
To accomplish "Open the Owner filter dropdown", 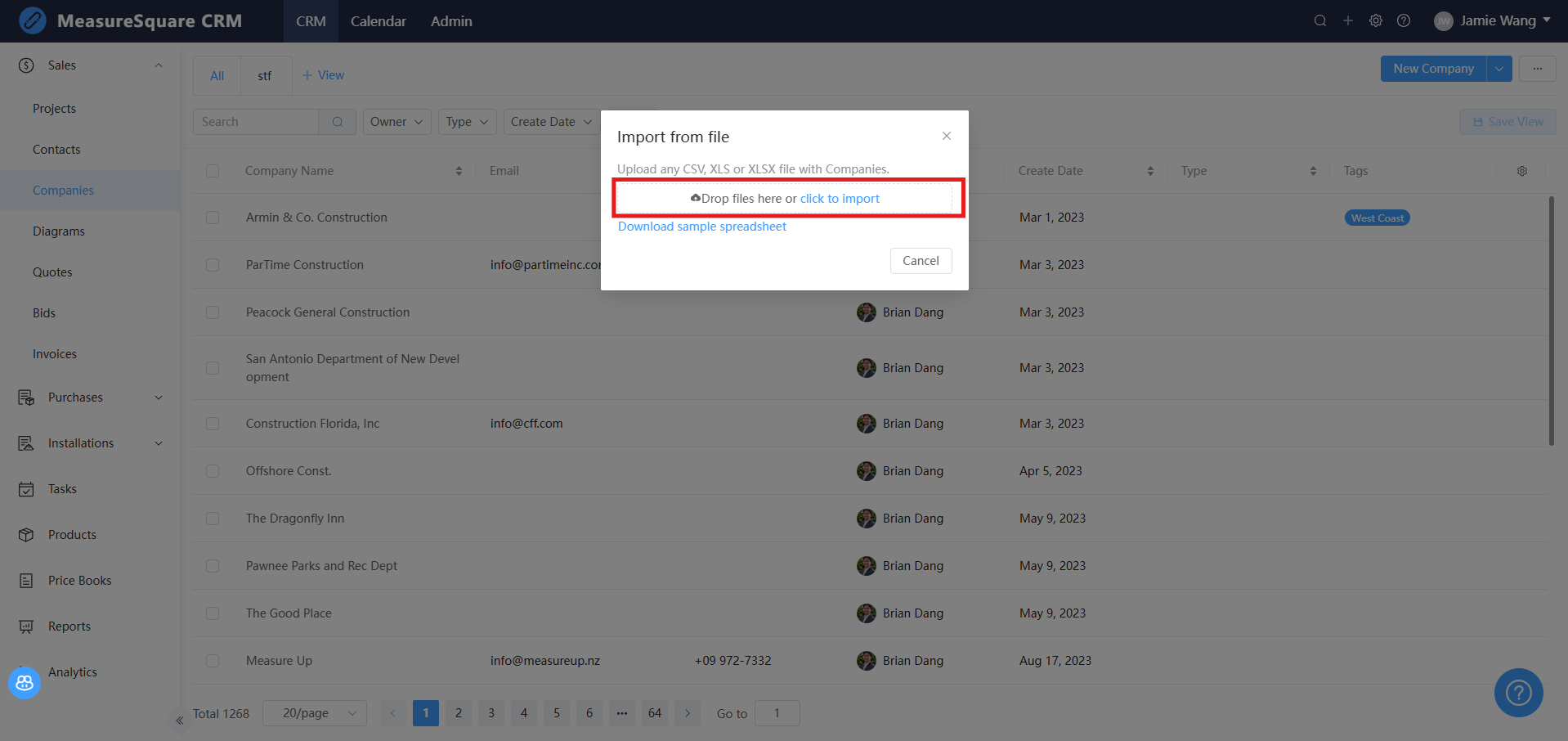I will click(396, 122).
